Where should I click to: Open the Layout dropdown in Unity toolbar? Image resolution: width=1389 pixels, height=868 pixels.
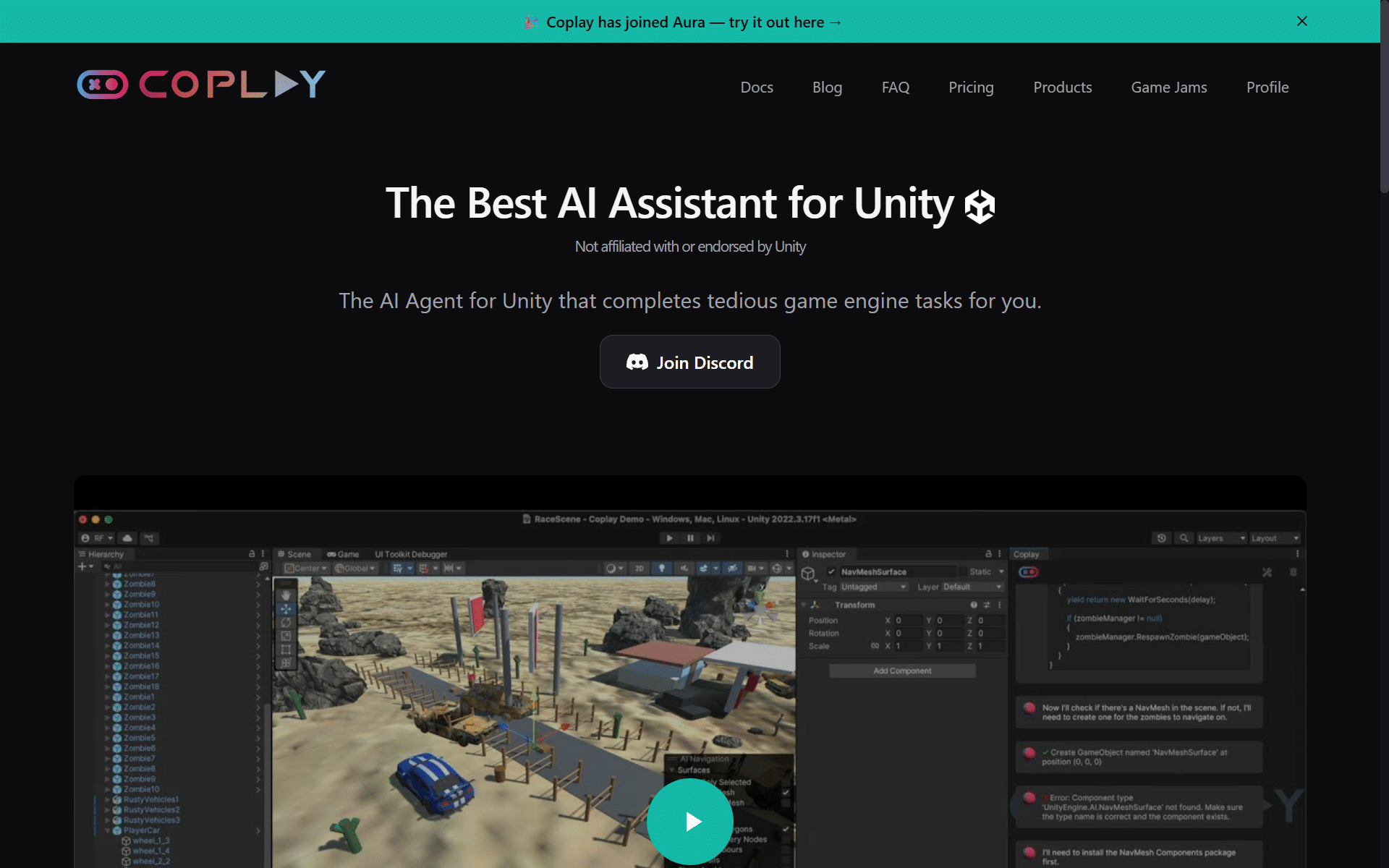click(1275, 538)
